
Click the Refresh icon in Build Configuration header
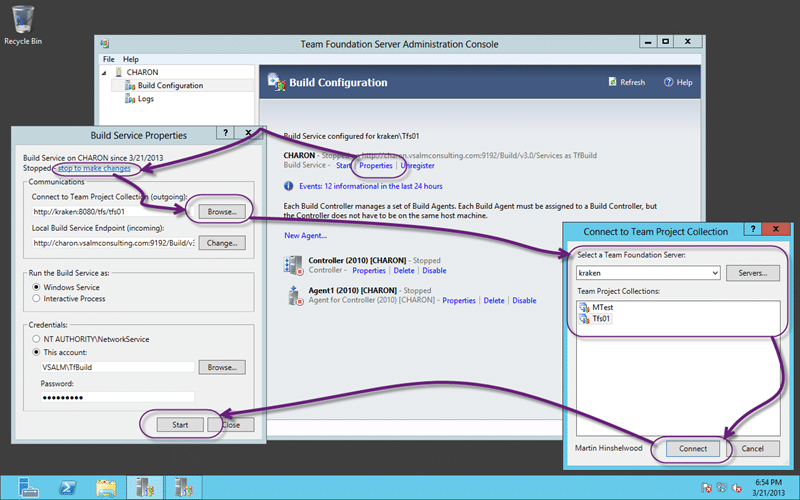(612, 82)
